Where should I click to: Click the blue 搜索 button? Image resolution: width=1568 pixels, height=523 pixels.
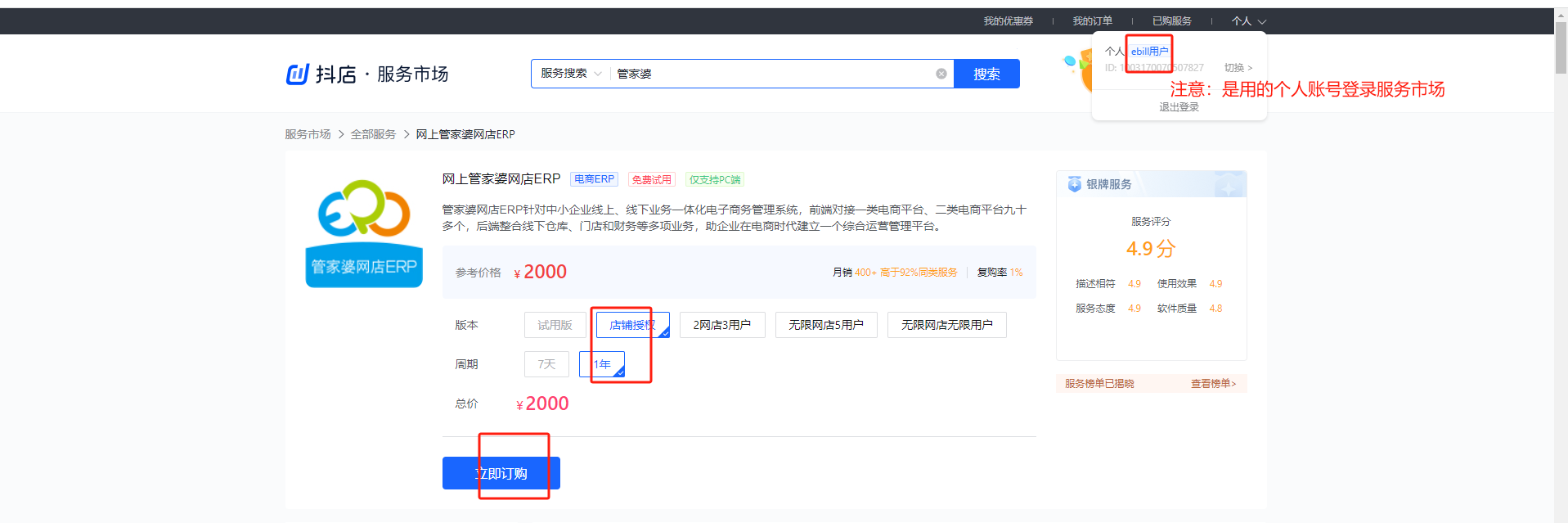click(986, 74)
